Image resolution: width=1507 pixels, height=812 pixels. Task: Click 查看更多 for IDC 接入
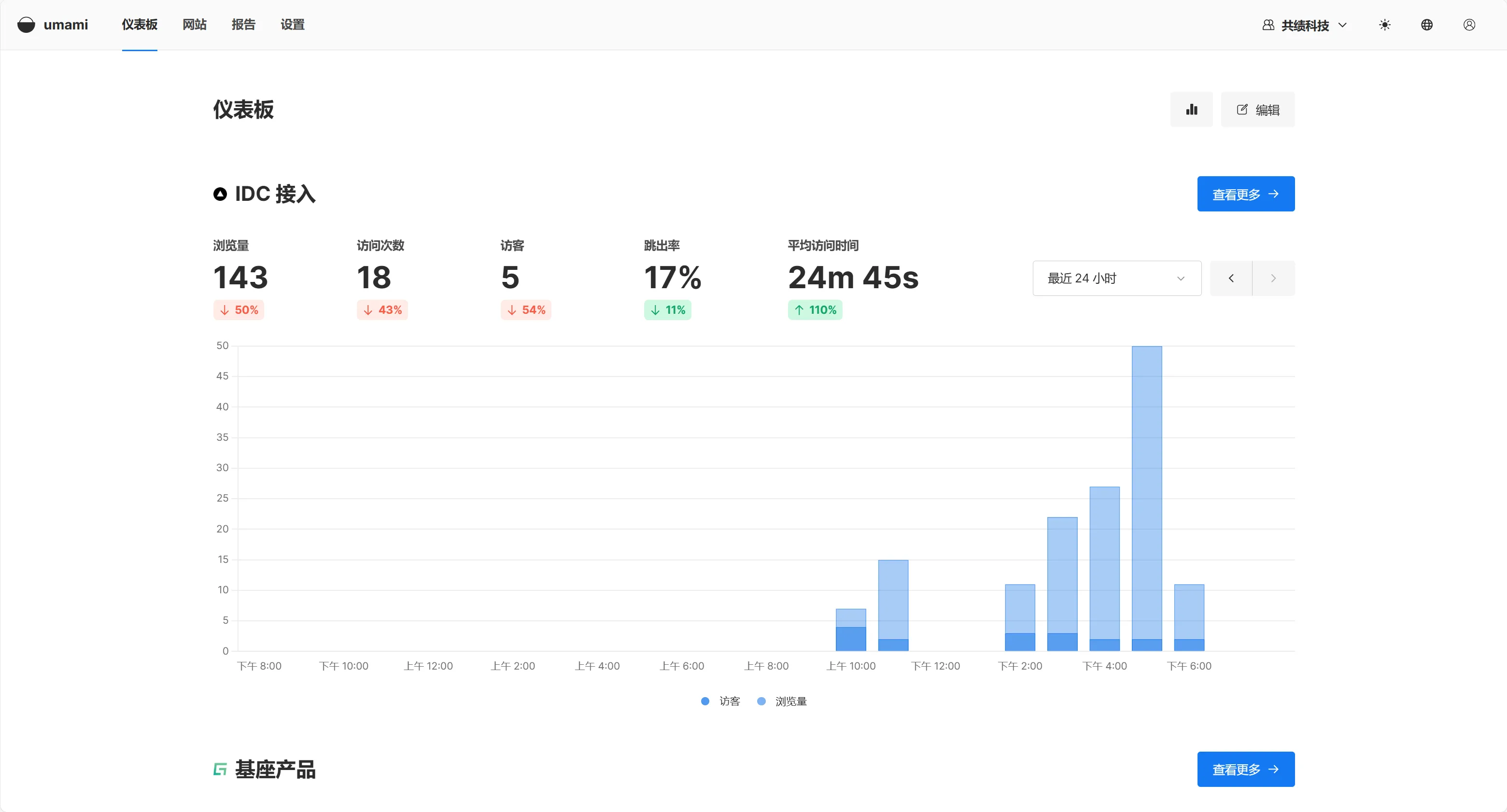point(1245,194)
